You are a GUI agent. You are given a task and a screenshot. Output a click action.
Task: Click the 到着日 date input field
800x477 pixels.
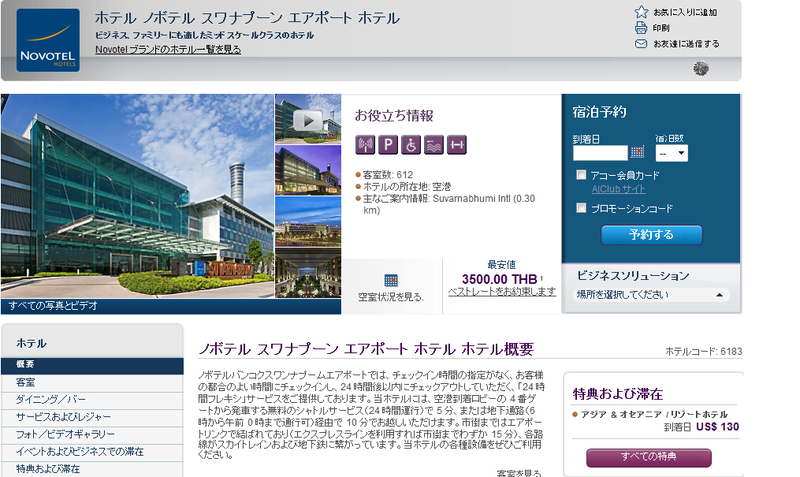click(600, 153)
